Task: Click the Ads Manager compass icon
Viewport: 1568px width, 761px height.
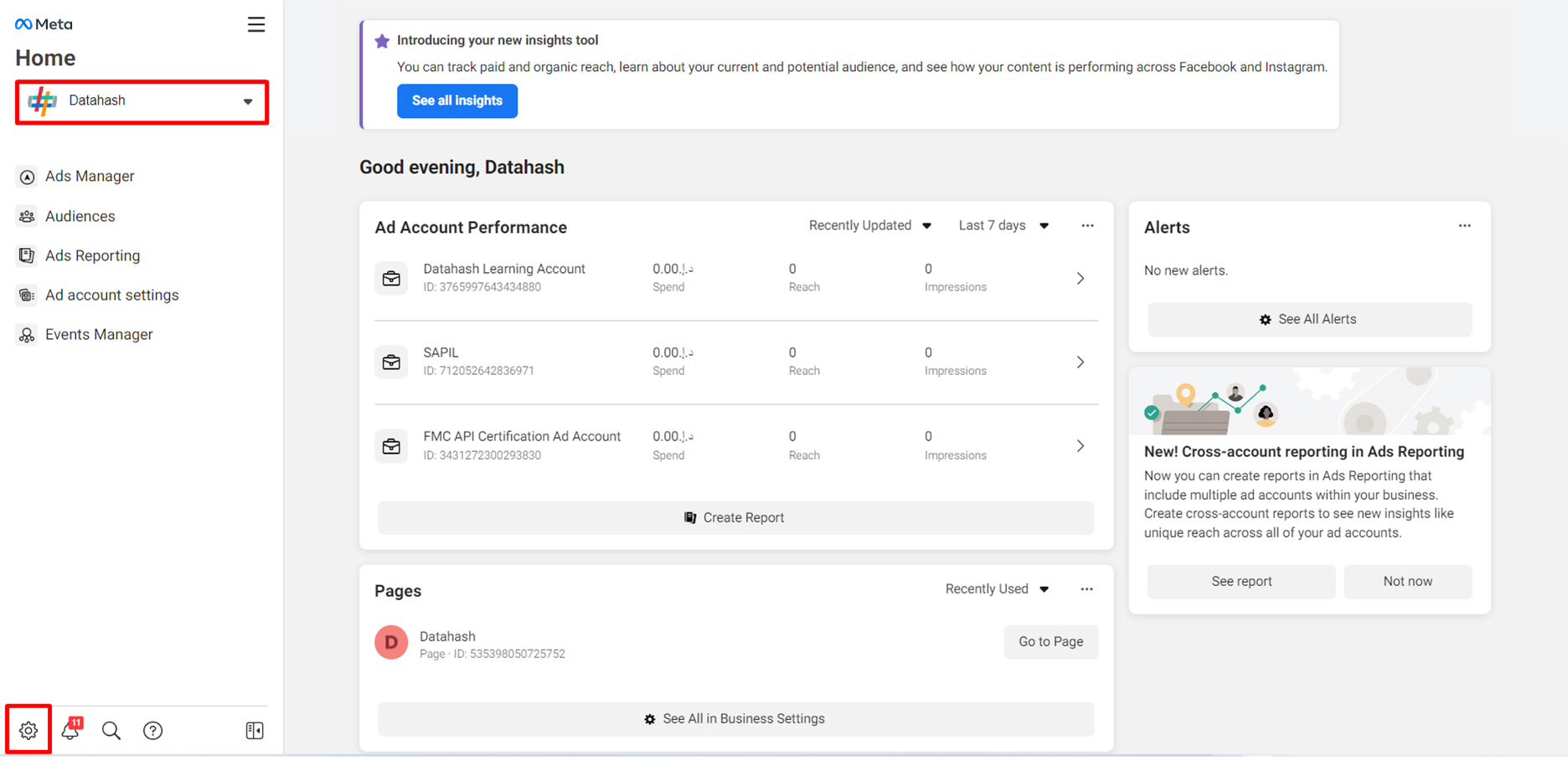Action: click(x=27, y=177)
